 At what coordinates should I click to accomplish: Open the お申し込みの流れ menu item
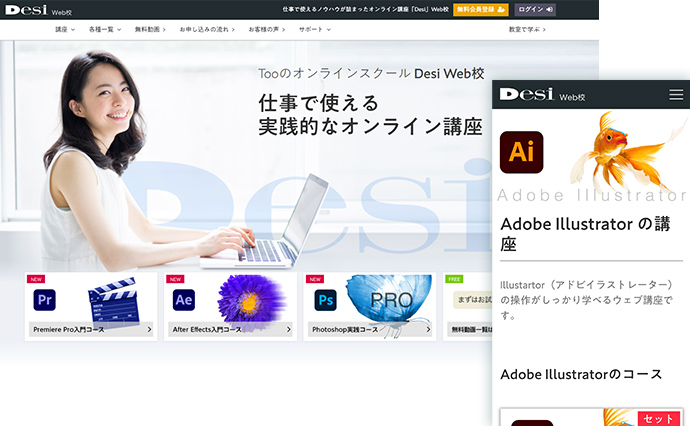[x=207, y=29]
